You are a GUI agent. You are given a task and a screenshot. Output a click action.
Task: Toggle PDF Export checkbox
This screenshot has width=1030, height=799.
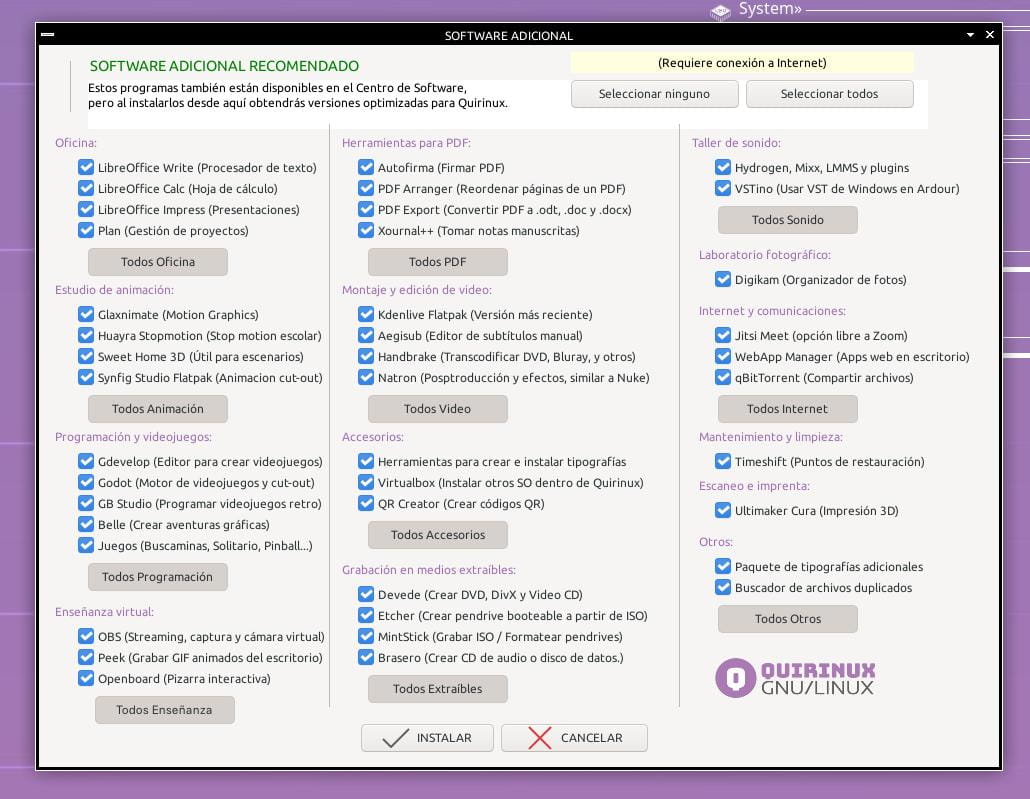click(x=366, y=209)
